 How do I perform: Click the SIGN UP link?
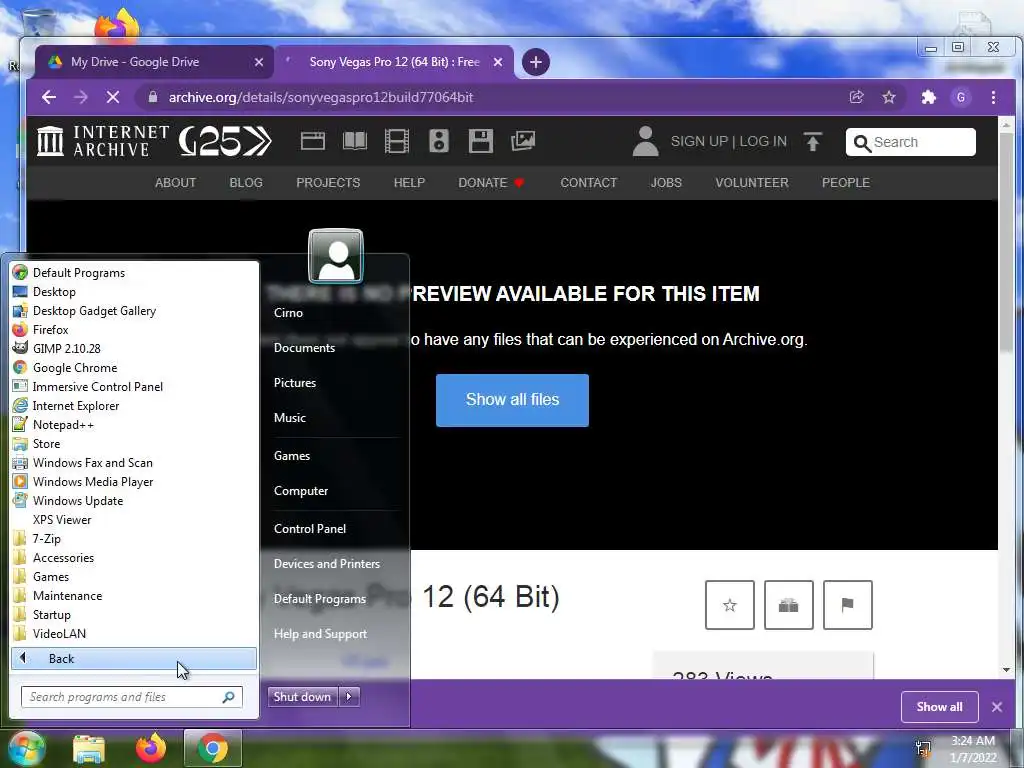coord(699,142)
